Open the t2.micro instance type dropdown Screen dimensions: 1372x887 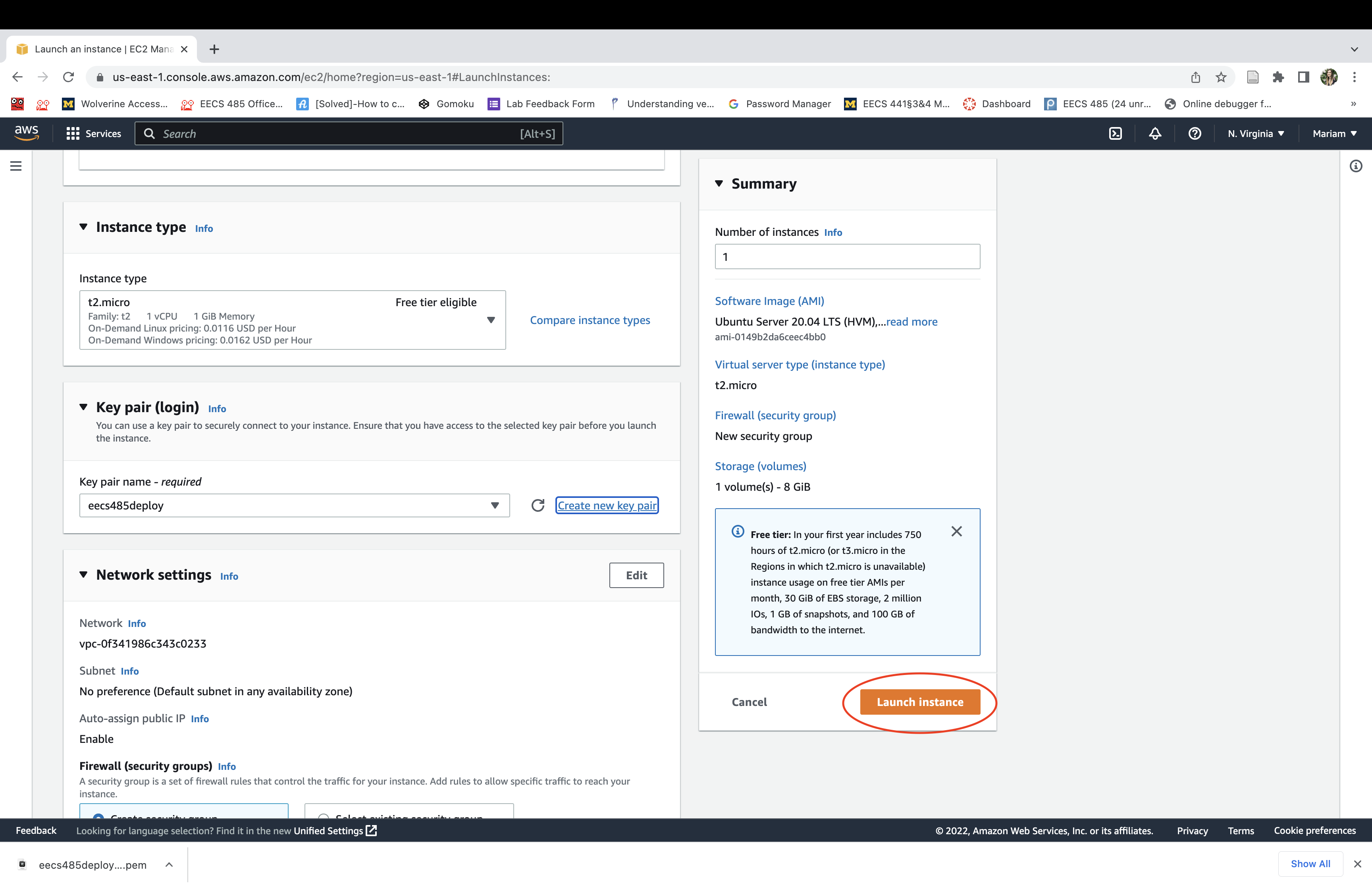[293, 320]
